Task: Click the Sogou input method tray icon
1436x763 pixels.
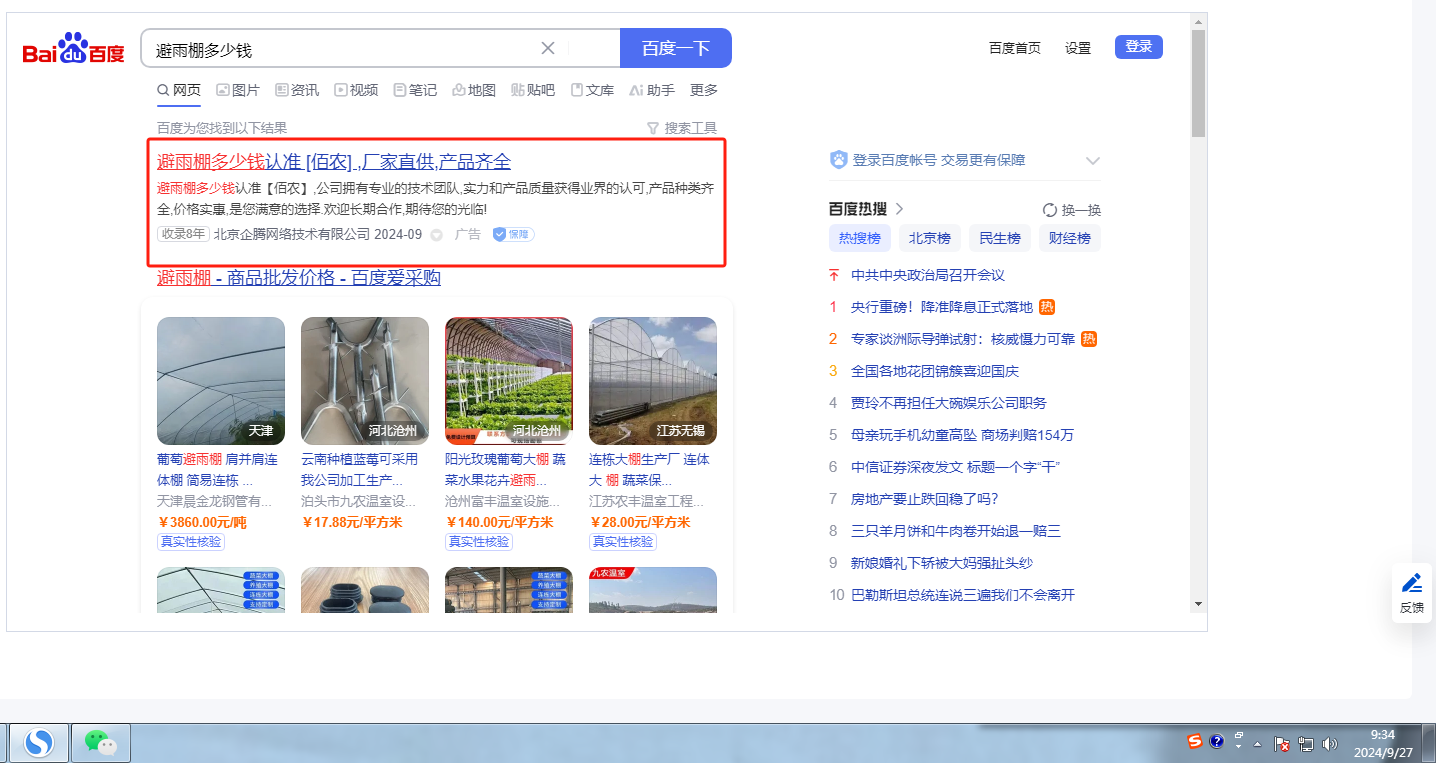Action: pyautogui.click(x=1195, y=741)
